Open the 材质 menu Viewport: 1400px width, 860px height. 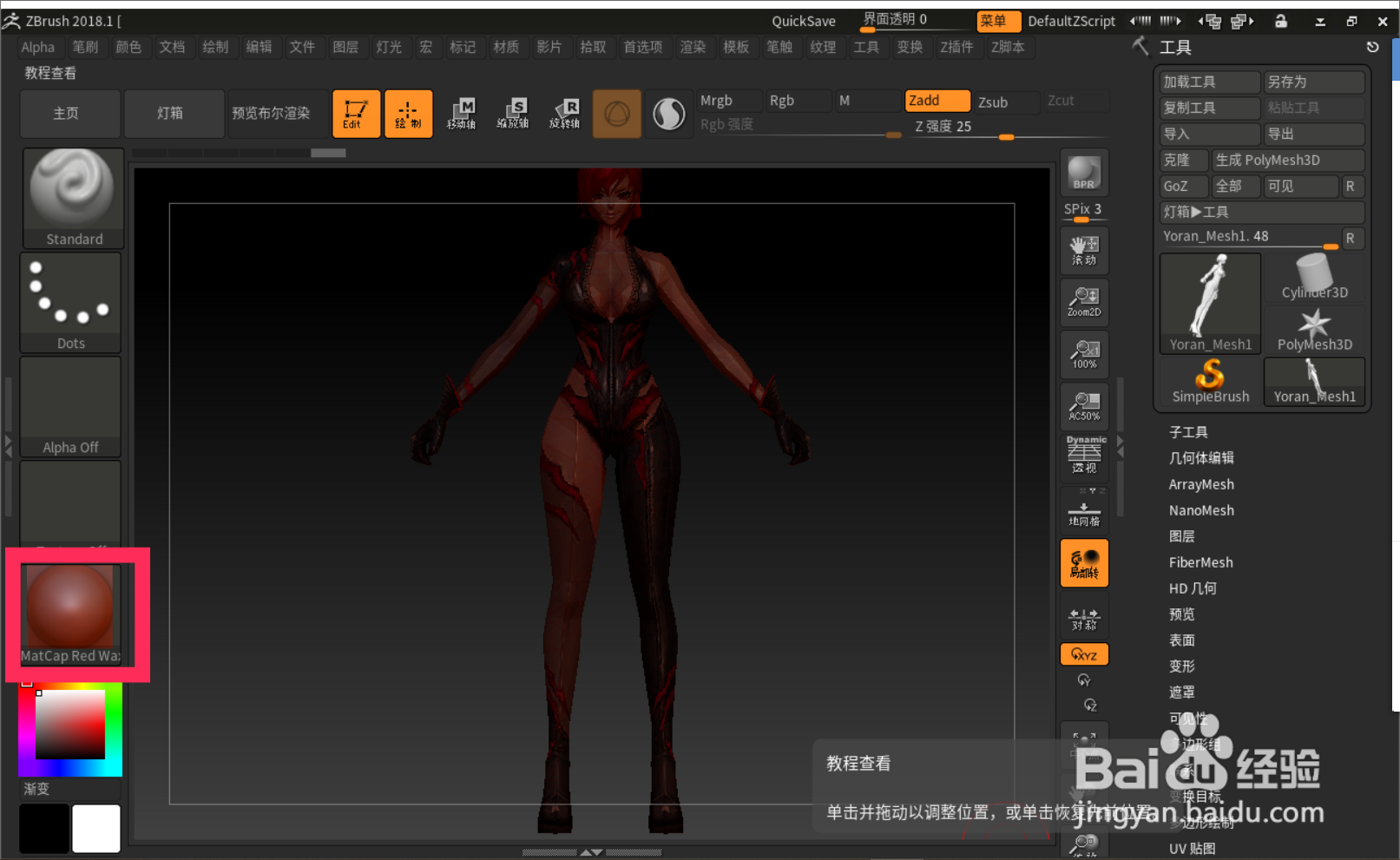click(x=506, y=47)
